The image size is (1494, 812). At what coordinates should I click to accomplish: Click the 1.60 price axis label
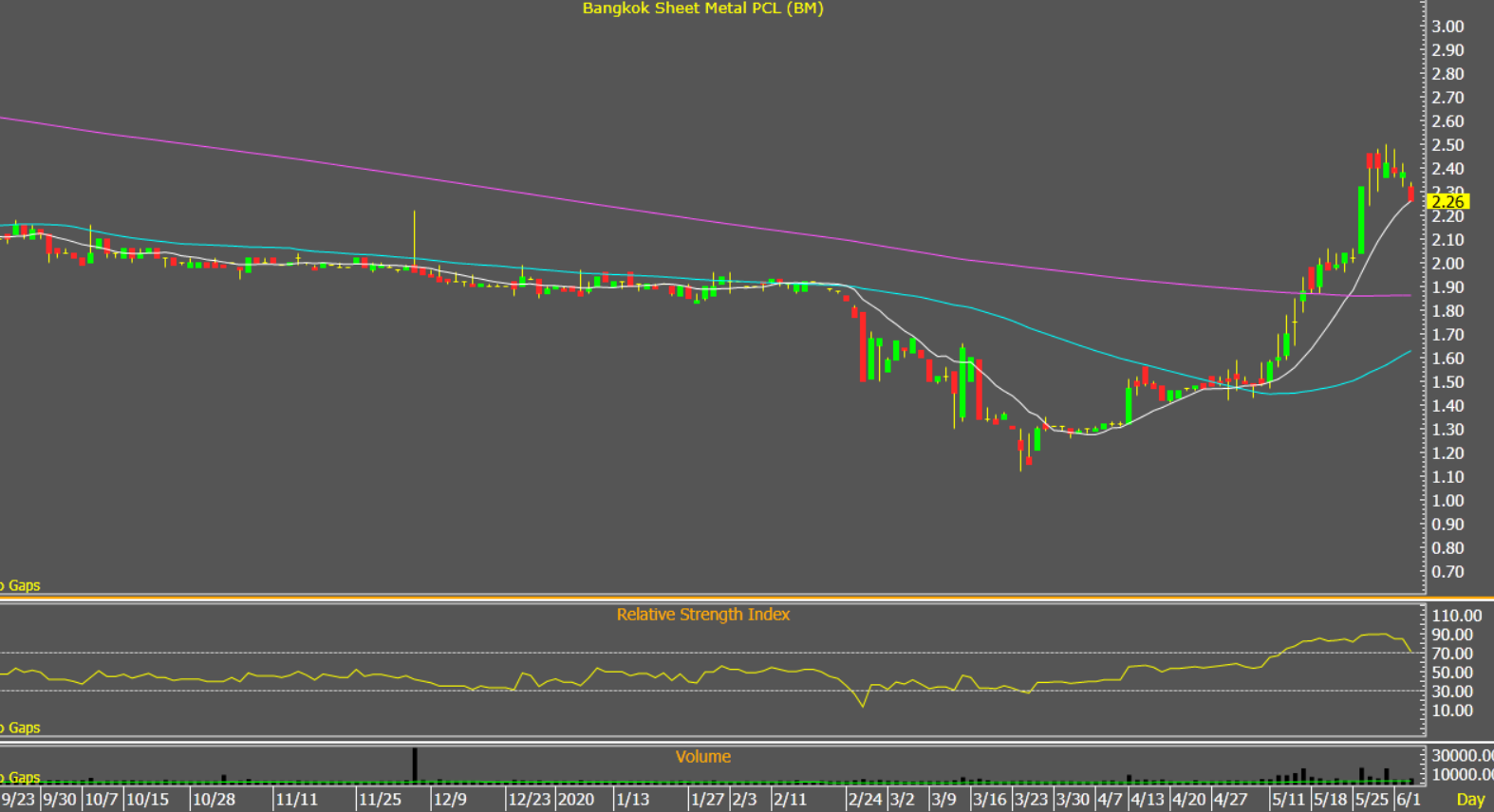(x=1448, y=359)
